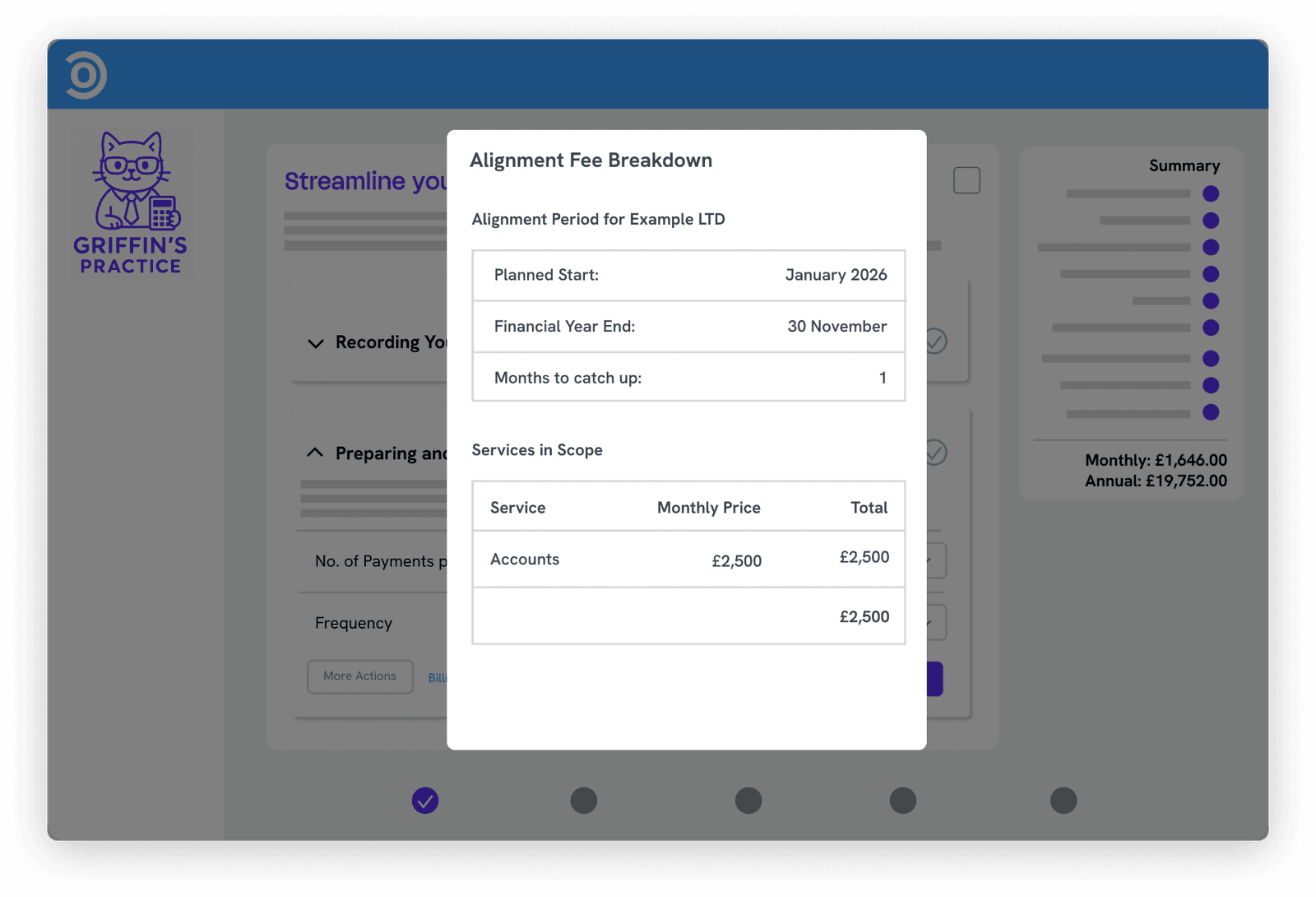Select the Planned Start January 2026 value
Viewport: 1316px width, 897px height.
(x=836, y=275)
